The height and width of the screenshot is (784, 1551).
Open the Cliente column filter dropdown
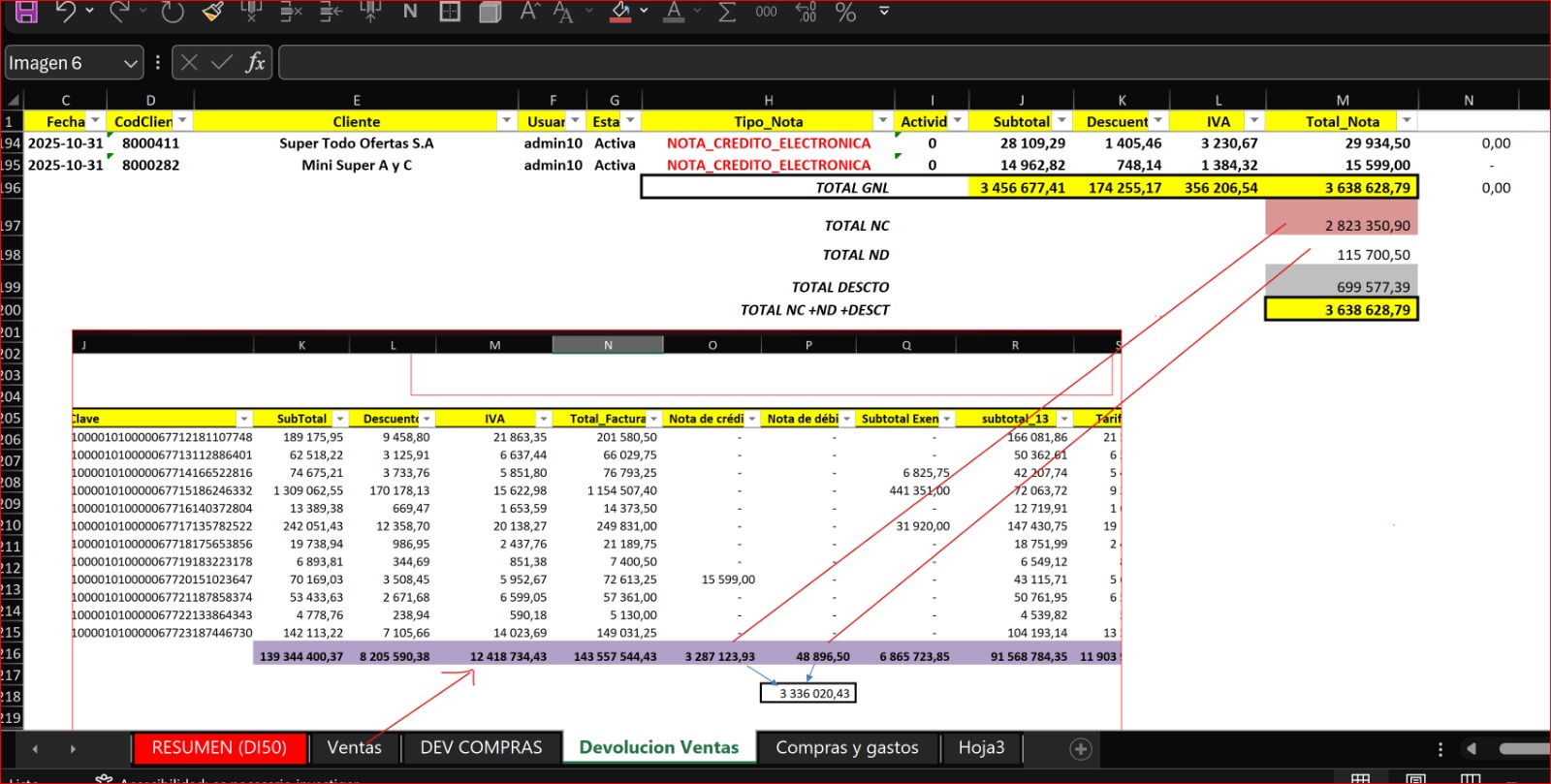pyautogui.click(x=506, y=121)
